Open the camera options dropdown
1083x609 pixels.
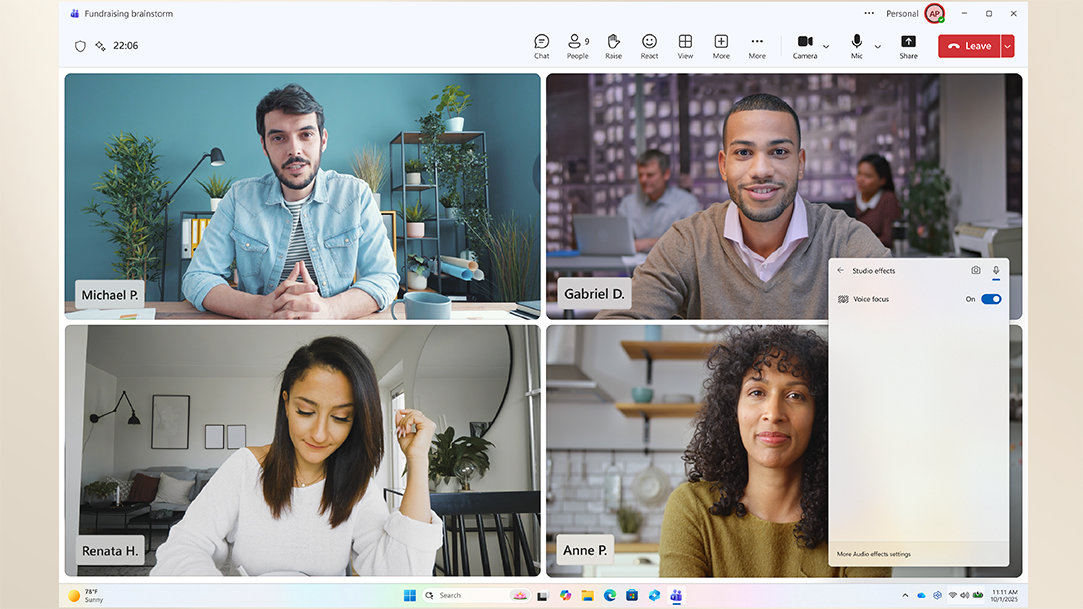826,45
